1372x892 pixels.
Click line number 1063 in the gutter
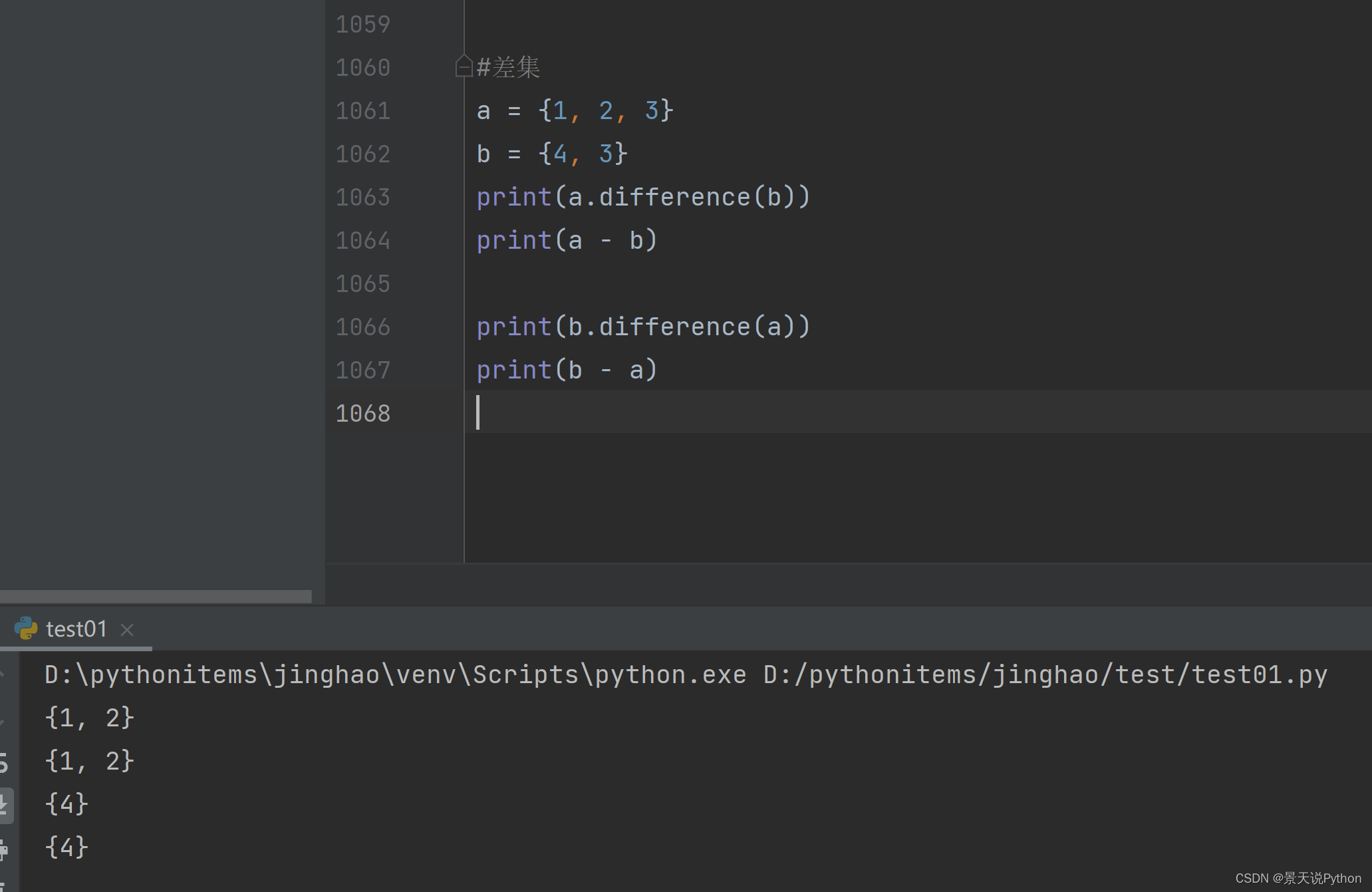click(x=362, y=198)
